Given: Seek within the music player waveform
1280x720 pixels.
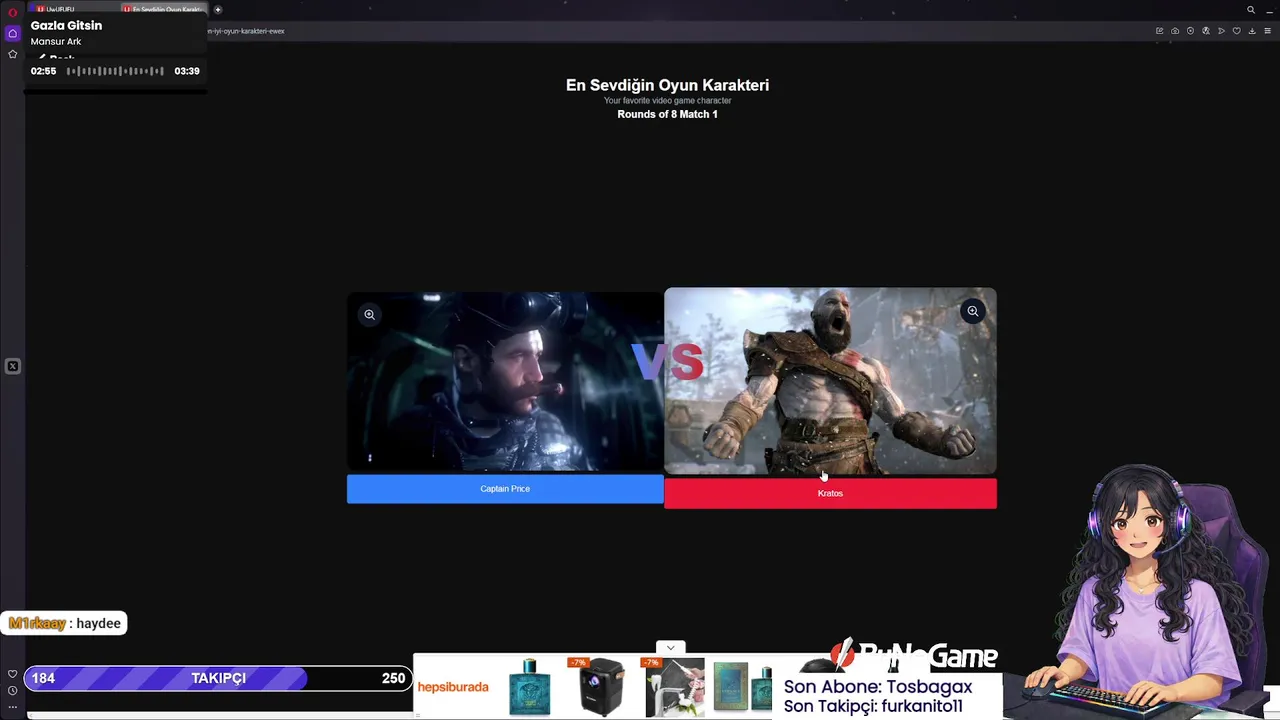Looking at the screenshot, I should [115, 71].
